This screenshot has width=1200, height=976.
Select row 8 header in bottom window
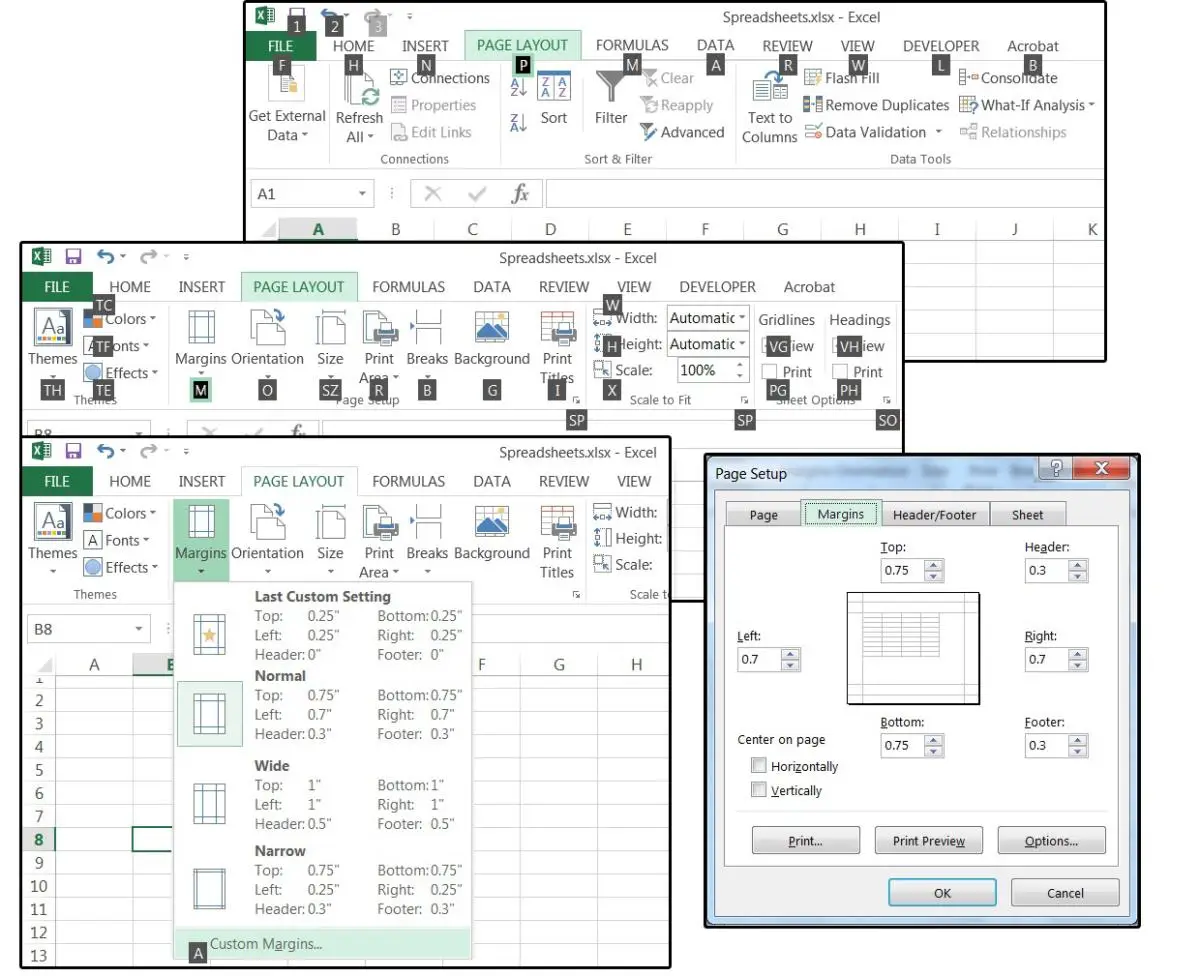(38, 839)
